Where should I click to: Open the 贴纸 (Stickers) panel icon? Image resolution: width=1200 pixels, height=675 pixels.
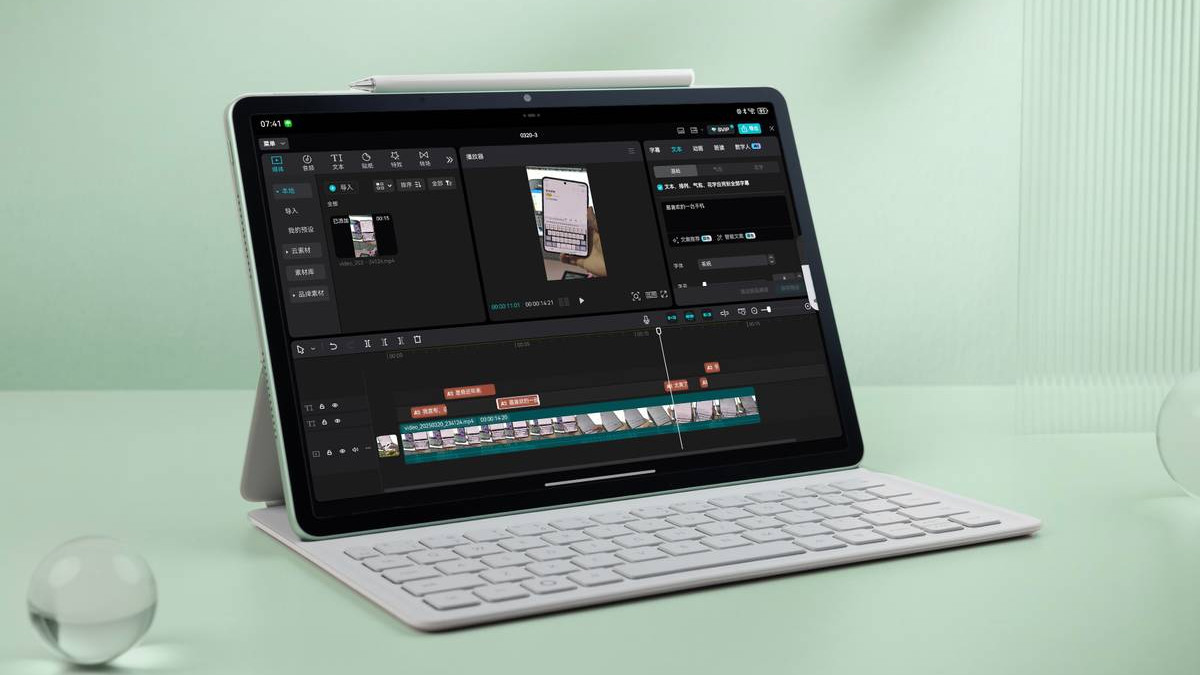[x=366, y=159]
